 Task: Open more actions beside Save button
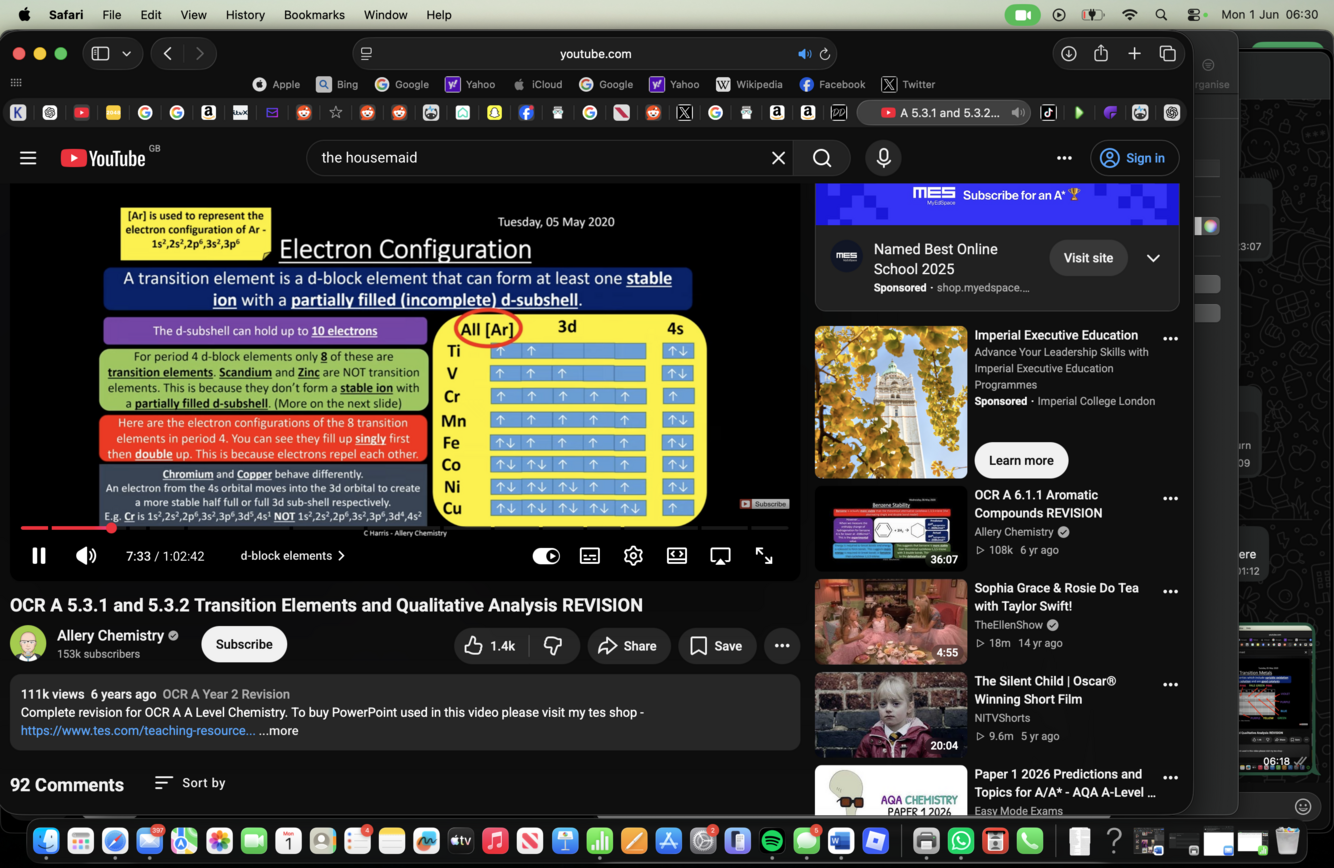click(x=782, y=646)
